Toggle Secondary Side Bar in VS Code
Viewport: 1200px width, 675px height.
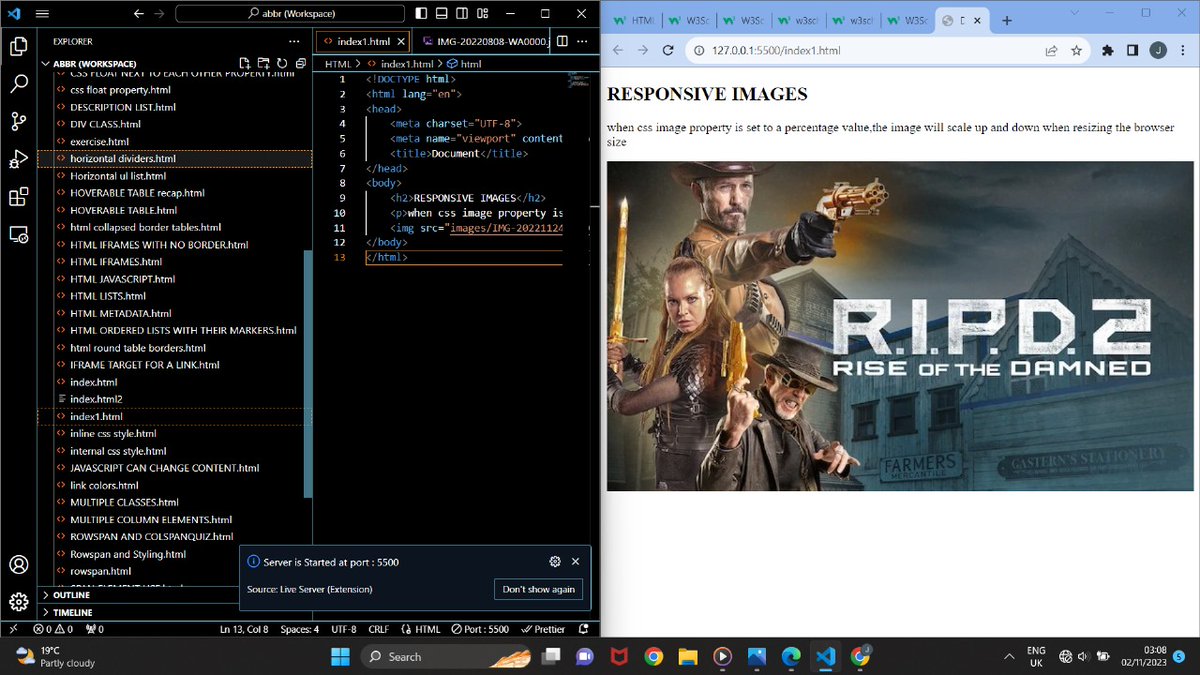point(462,13)
